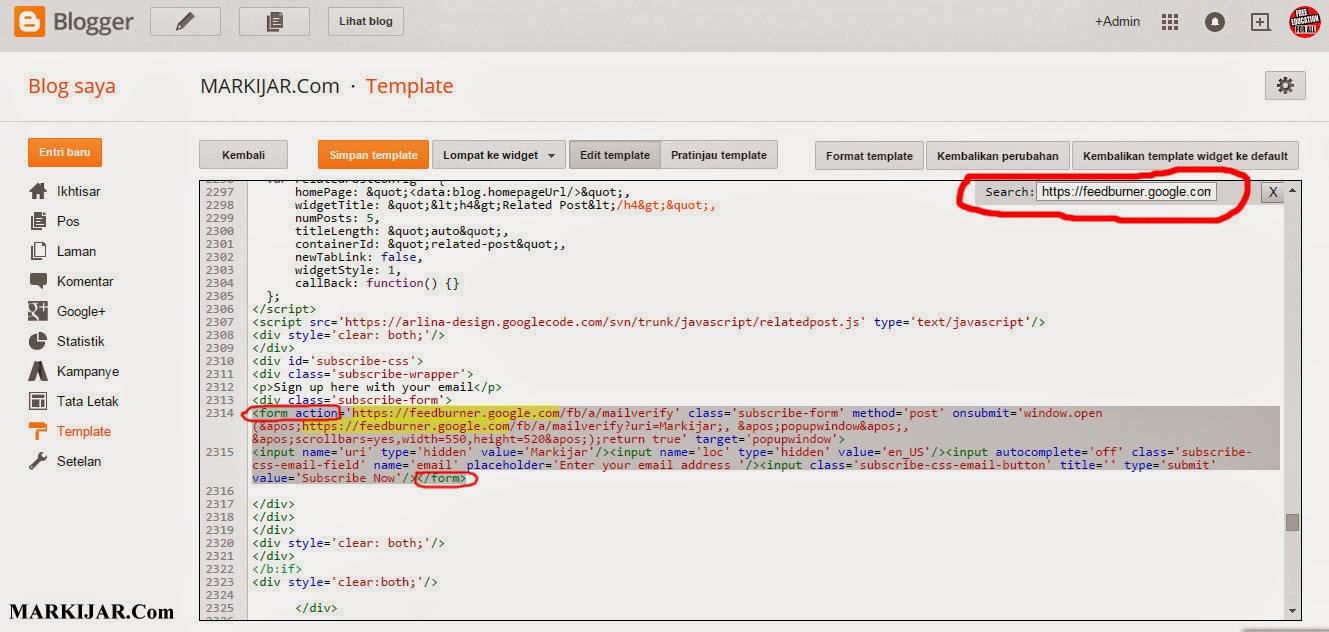Switch to Pratinjau template tab
The height and width of the screenshot is (632, 1329).
click(719, 155)
